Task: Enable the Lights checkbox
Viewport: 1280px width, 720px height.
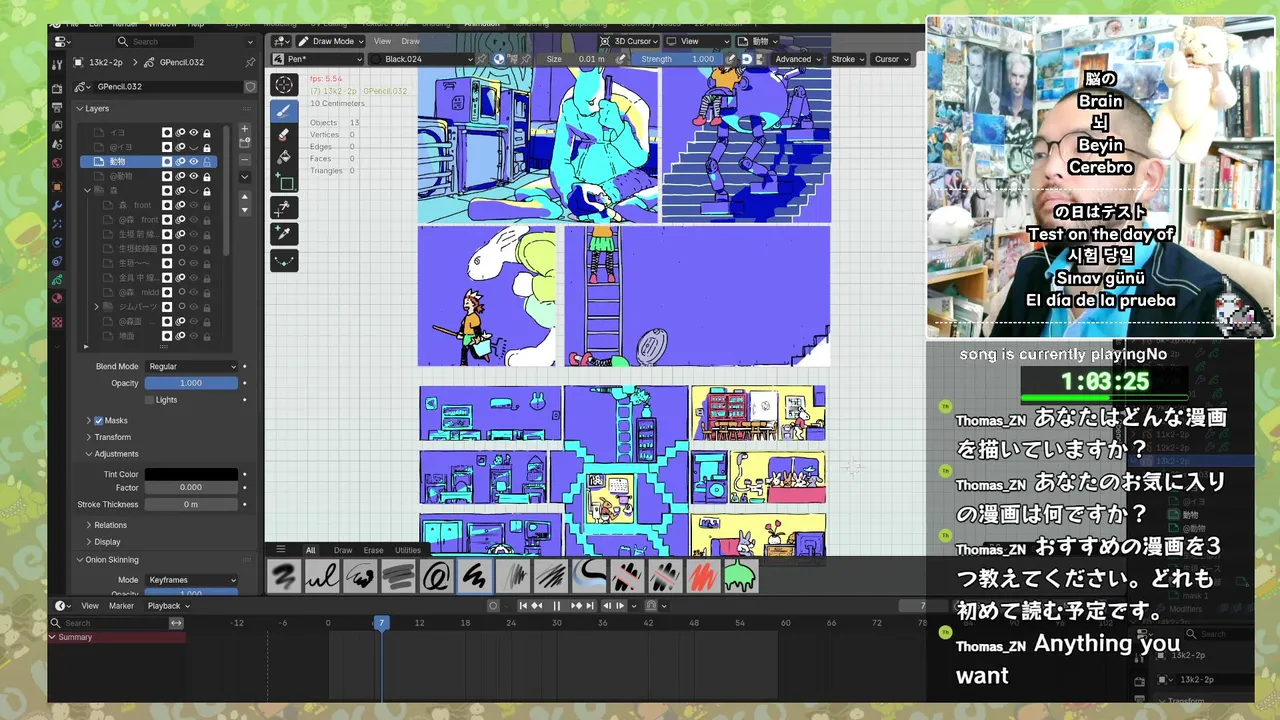Action: [150, 400]
